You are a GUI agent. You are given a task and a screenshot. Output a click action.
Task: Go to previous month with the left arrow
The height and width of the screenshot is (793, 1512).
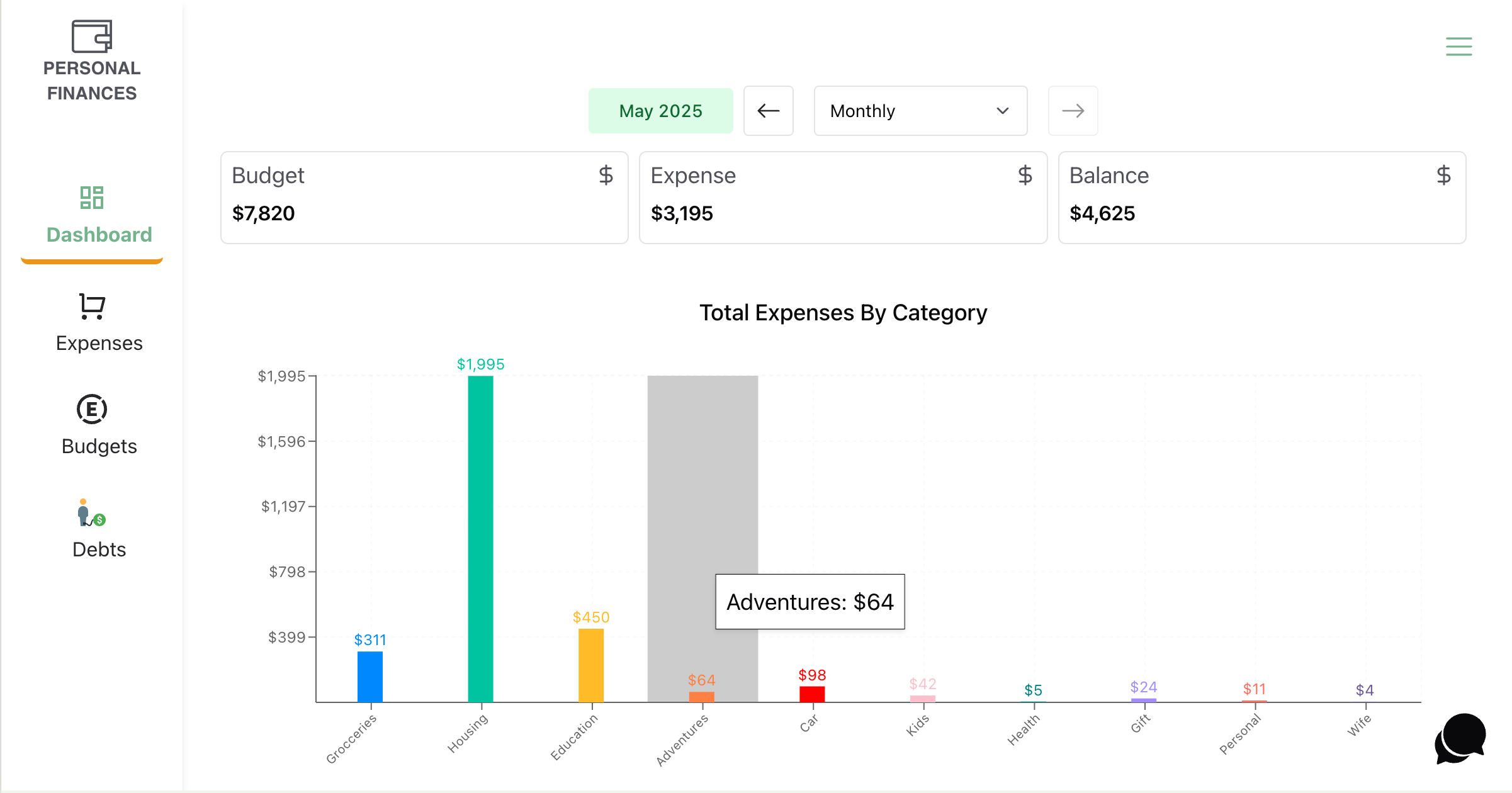coord(769,111)
